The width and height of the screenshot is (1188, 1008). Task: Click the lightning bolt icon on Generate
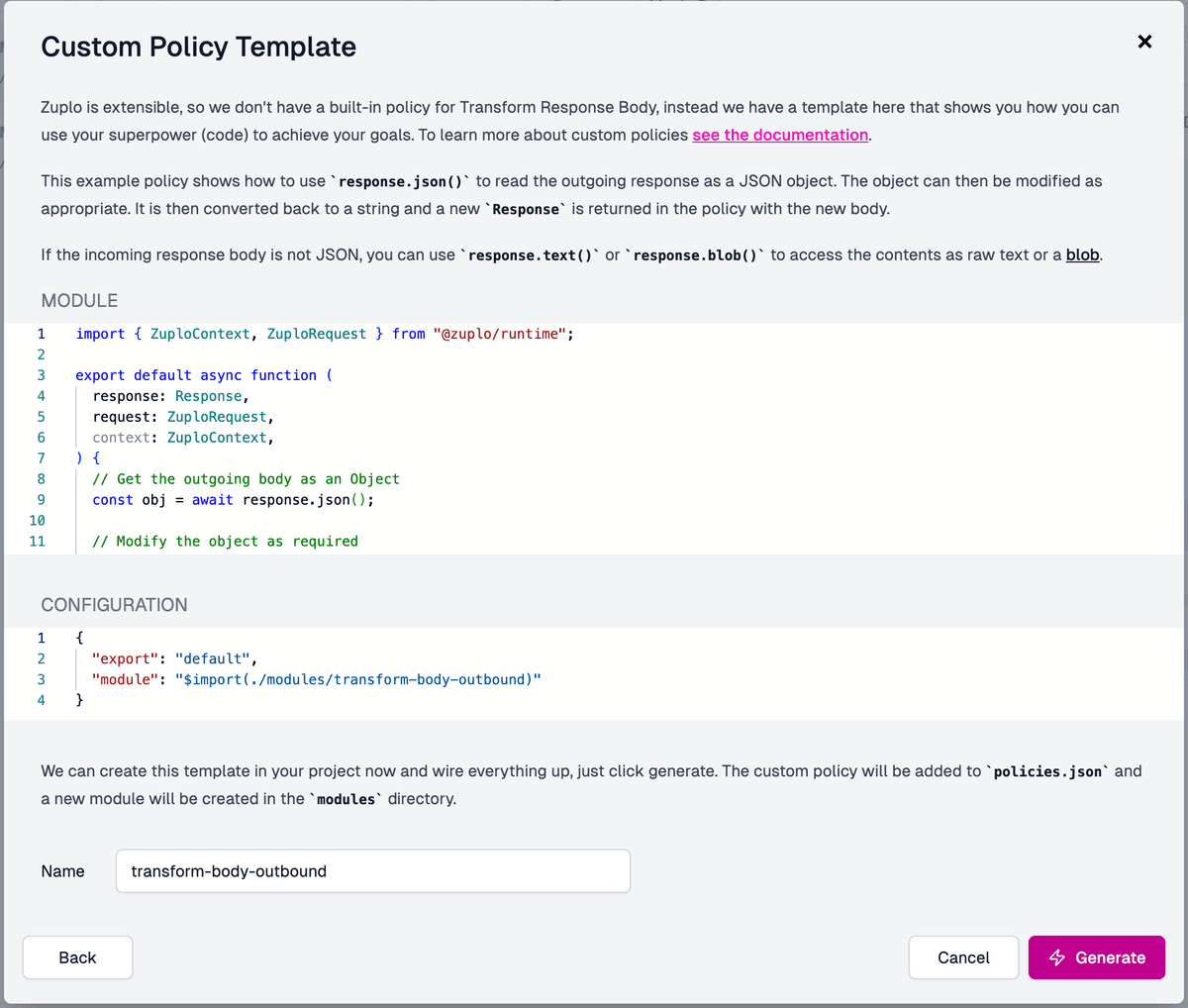pos(1057,958)
